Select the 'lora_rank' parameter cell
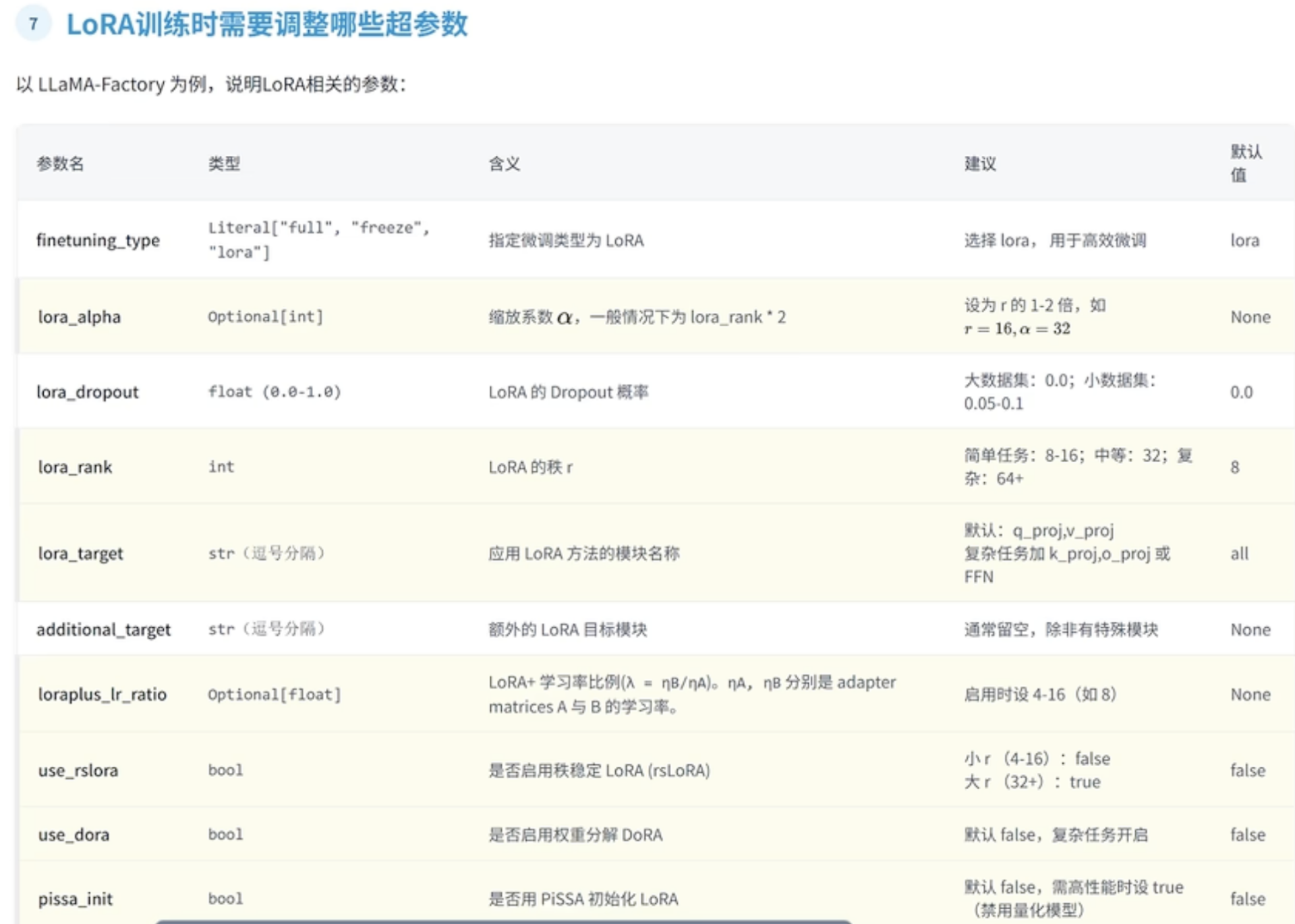The width and height of the screenshot is (1295, 924). coord(75,467)
